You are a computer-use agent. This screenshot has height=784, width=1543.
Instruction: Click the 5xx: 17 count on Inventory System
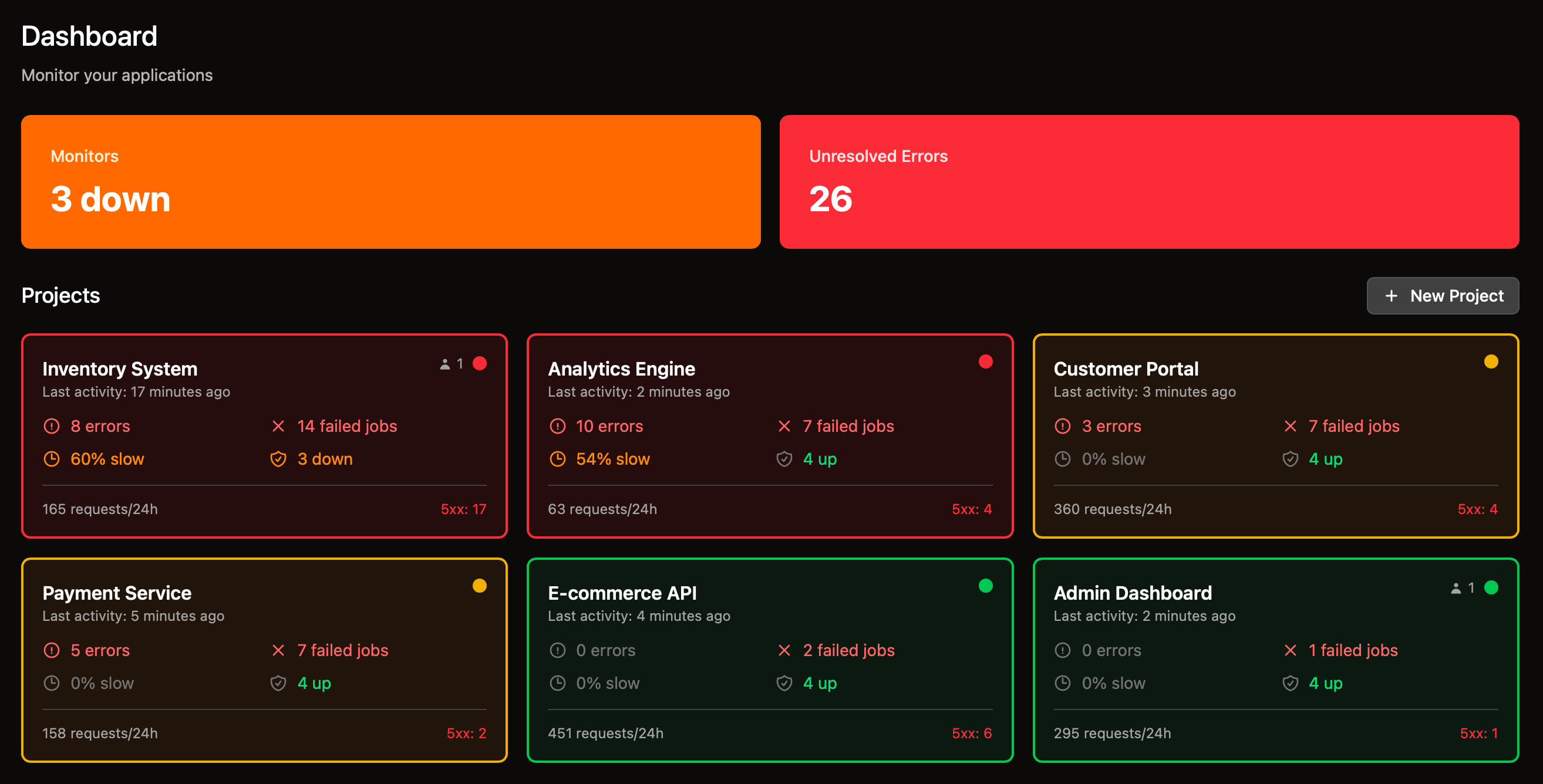463,509
